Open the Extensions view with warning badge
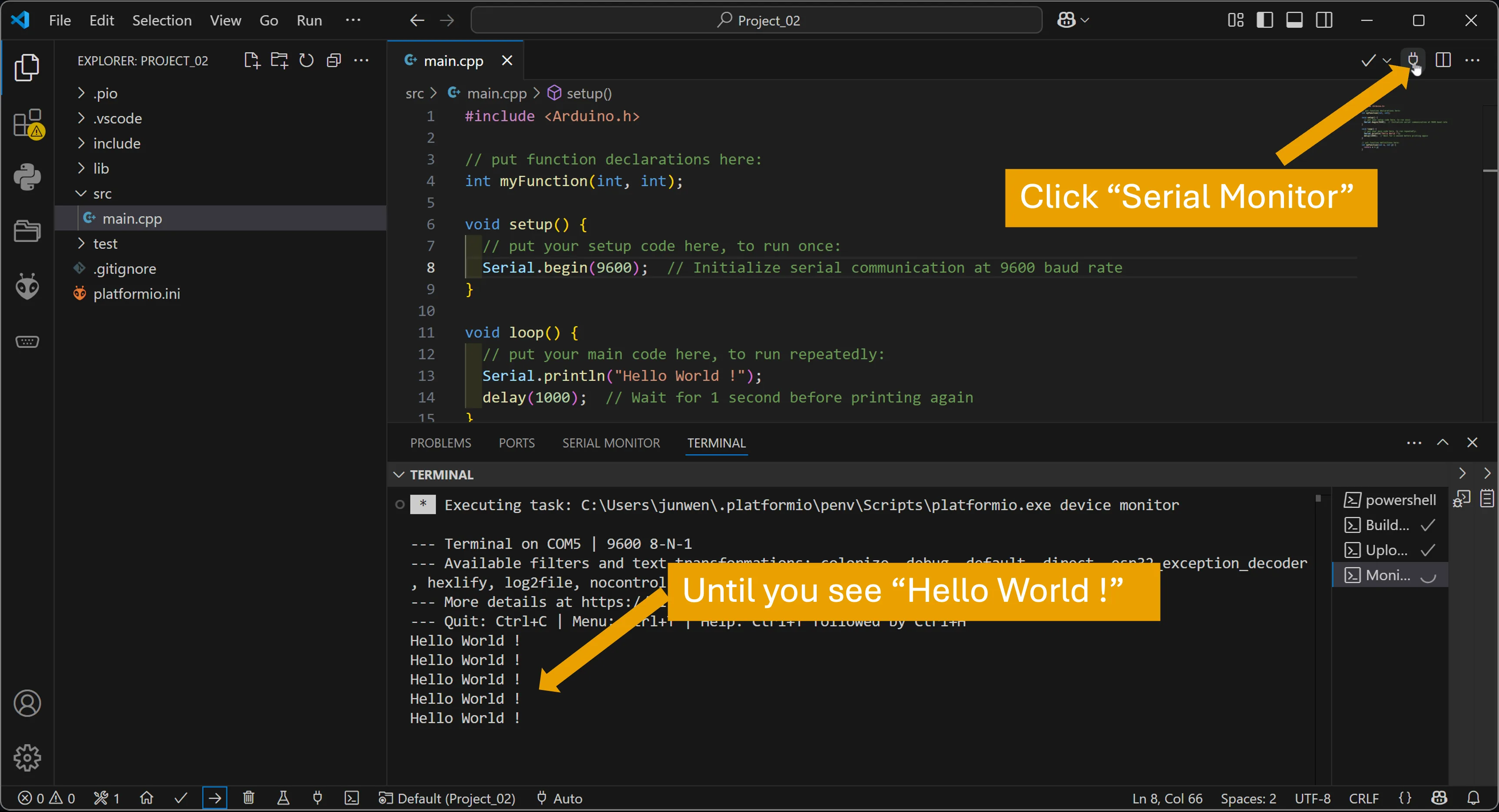Image resolution: width=1499 pixels, height=812 pixels. pyautogui.click(x=27, y=123)
